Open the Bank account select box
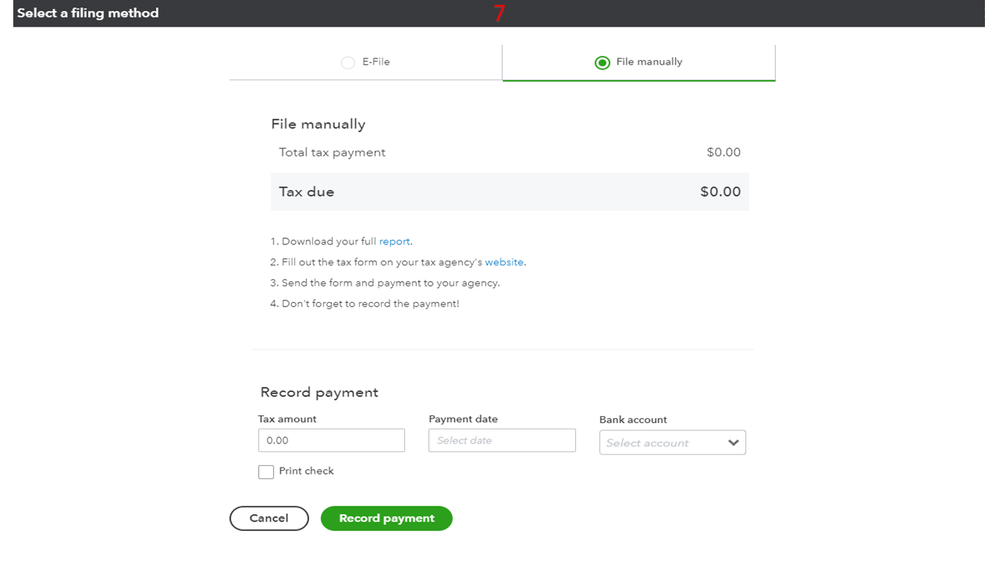The height and width of the screenshot is (562, 999). [660, 442]
